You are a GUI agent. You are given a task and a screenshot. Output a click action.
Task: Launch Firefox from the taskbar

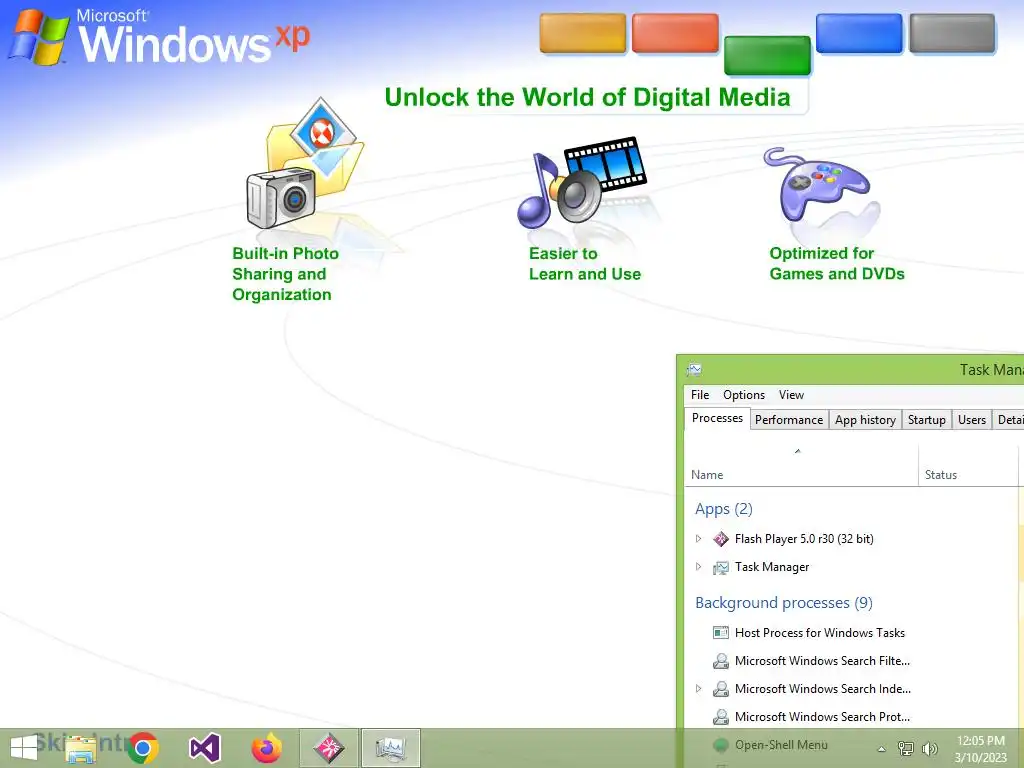click(266, 748)
